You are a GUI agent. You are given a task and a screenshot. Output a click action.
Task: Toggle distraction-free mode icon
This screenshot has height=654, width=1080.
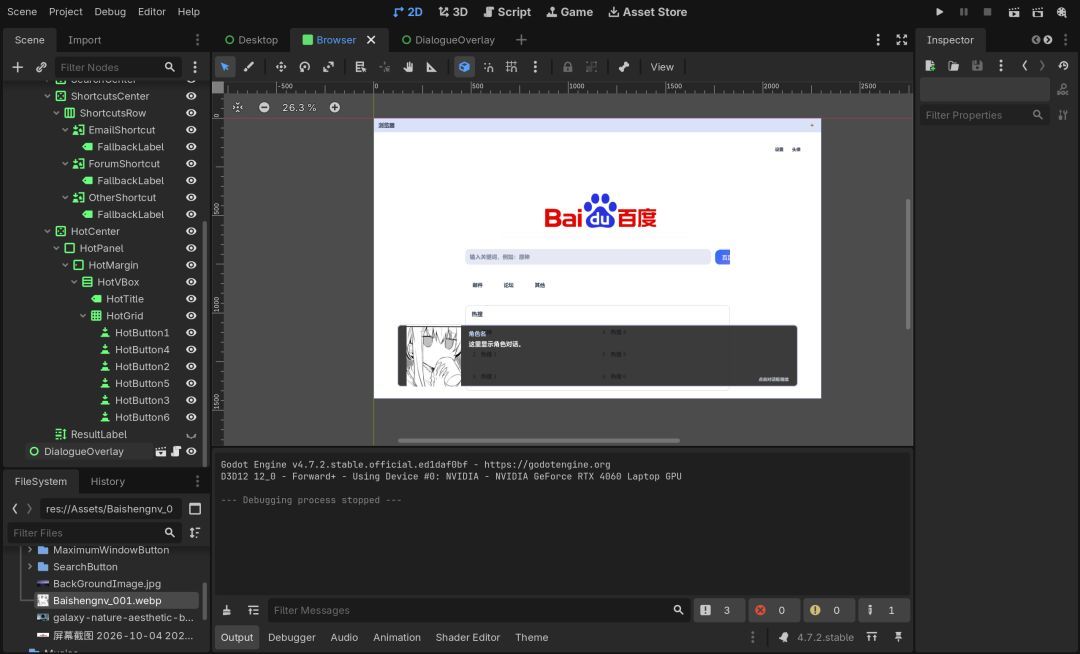902,40
